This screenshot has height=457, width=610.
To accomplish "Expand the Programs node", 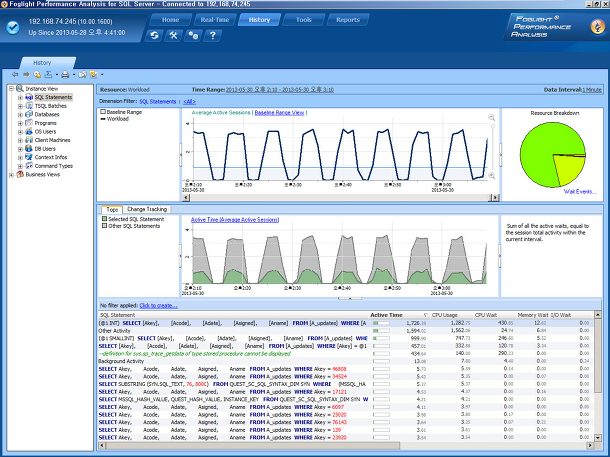I will pos(20,123).
